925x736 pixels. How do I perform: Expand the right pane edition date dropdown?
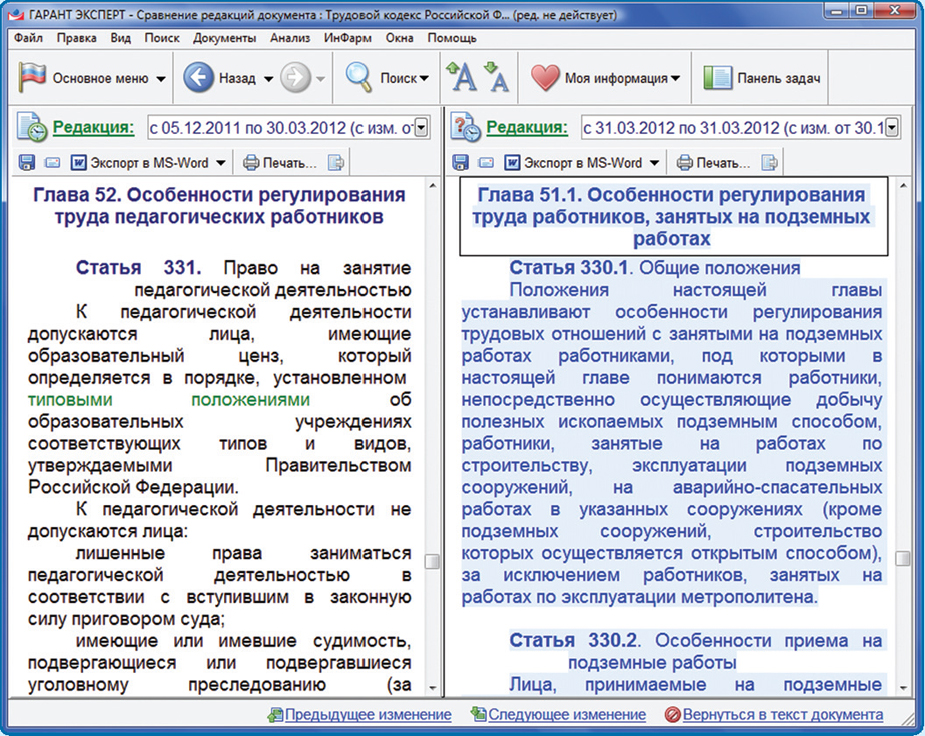(892, 128)
